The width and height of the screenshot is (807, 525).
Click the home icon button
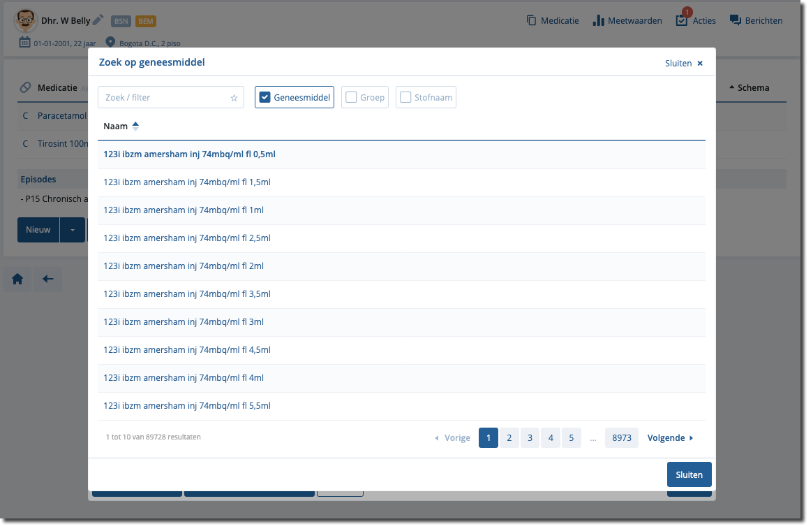(17, 279)
